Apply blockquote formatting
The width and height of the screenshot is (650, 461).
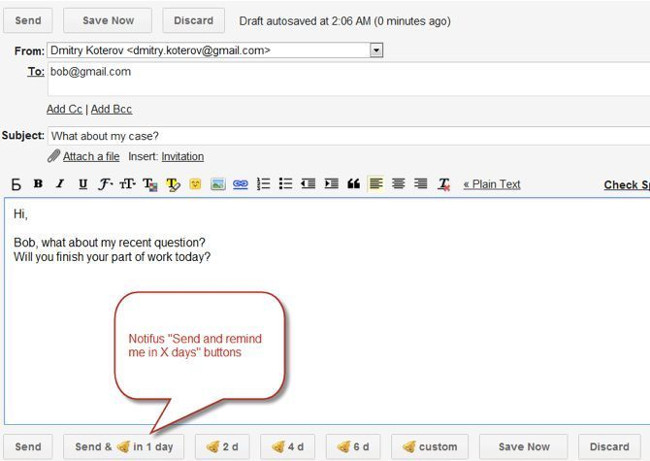(x=354, y=184)
